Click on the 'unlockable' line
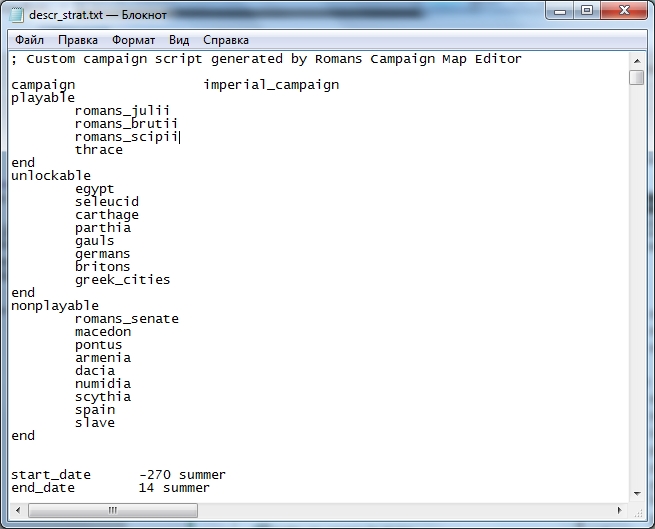This screenshot has height=529, width=655. coord(51,175)
